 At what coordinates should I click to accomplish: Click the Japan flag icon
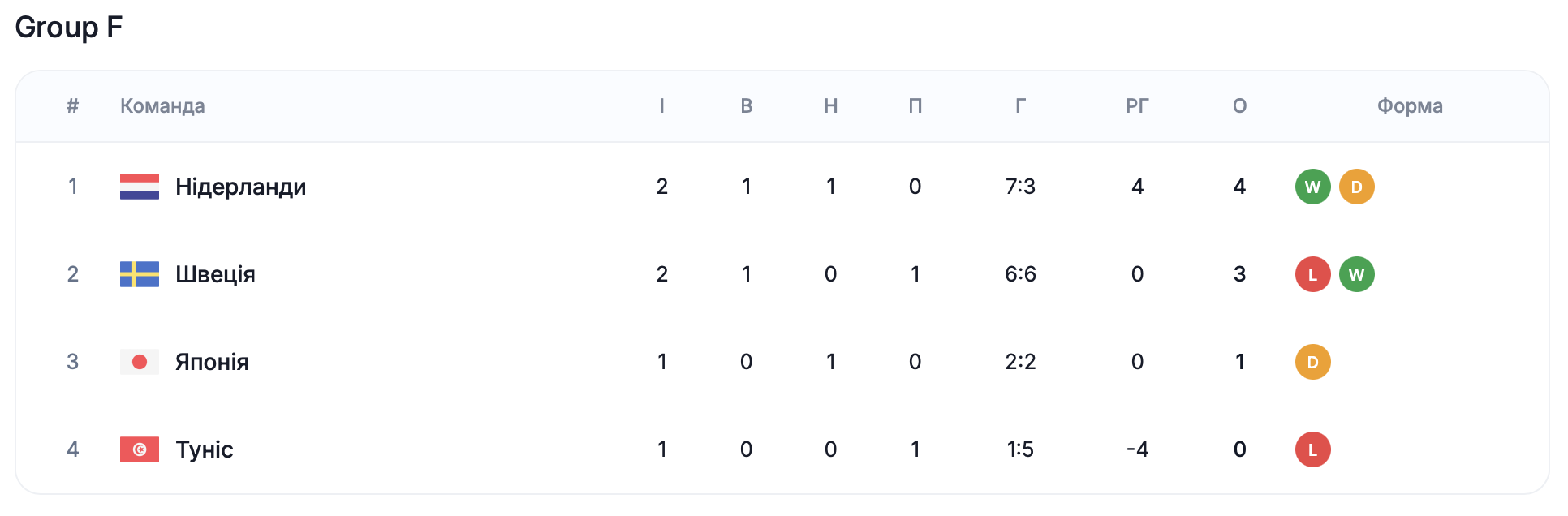(x=140, y=362)
